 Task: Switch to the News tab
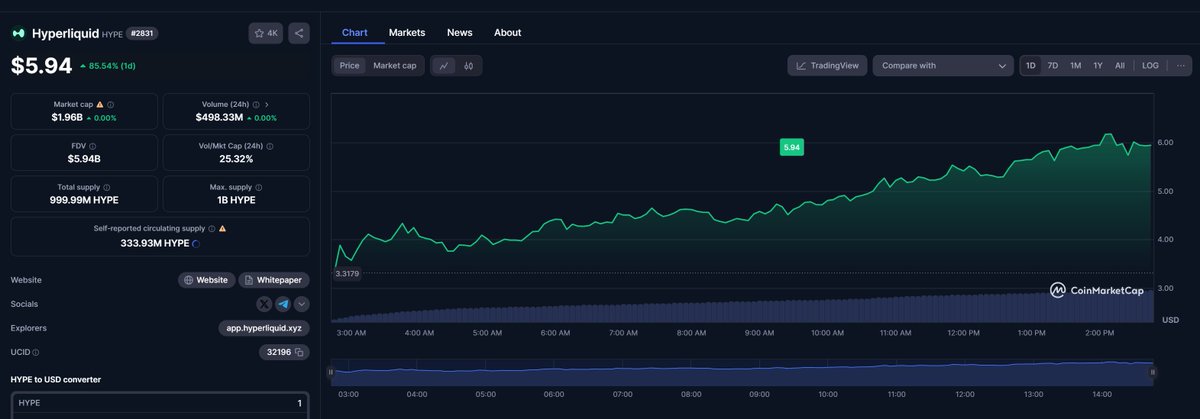click(460, 32)
